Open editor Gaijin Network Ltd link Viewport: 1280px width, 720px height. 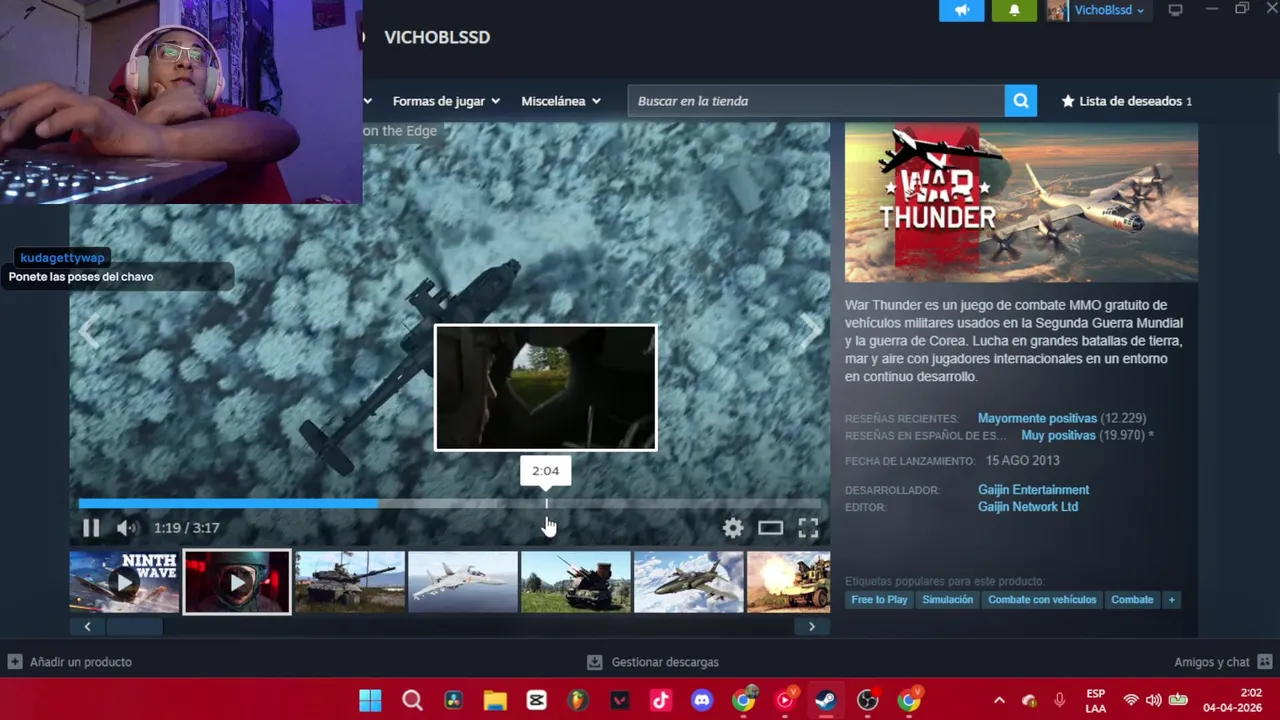point(1027,507)
